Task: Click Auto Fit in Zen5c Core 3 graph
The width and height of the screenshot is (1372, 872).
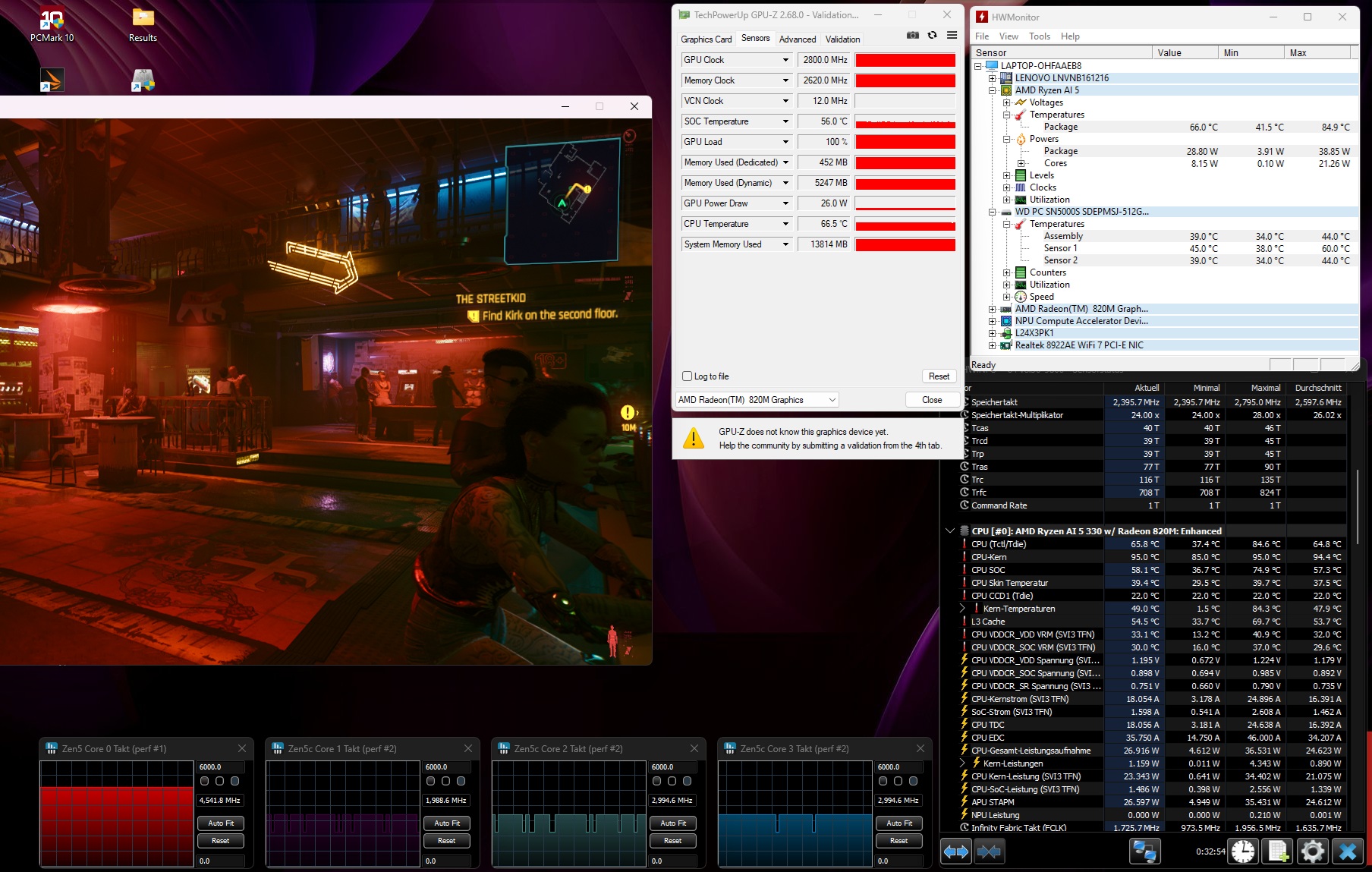Action: coord(899,823)
